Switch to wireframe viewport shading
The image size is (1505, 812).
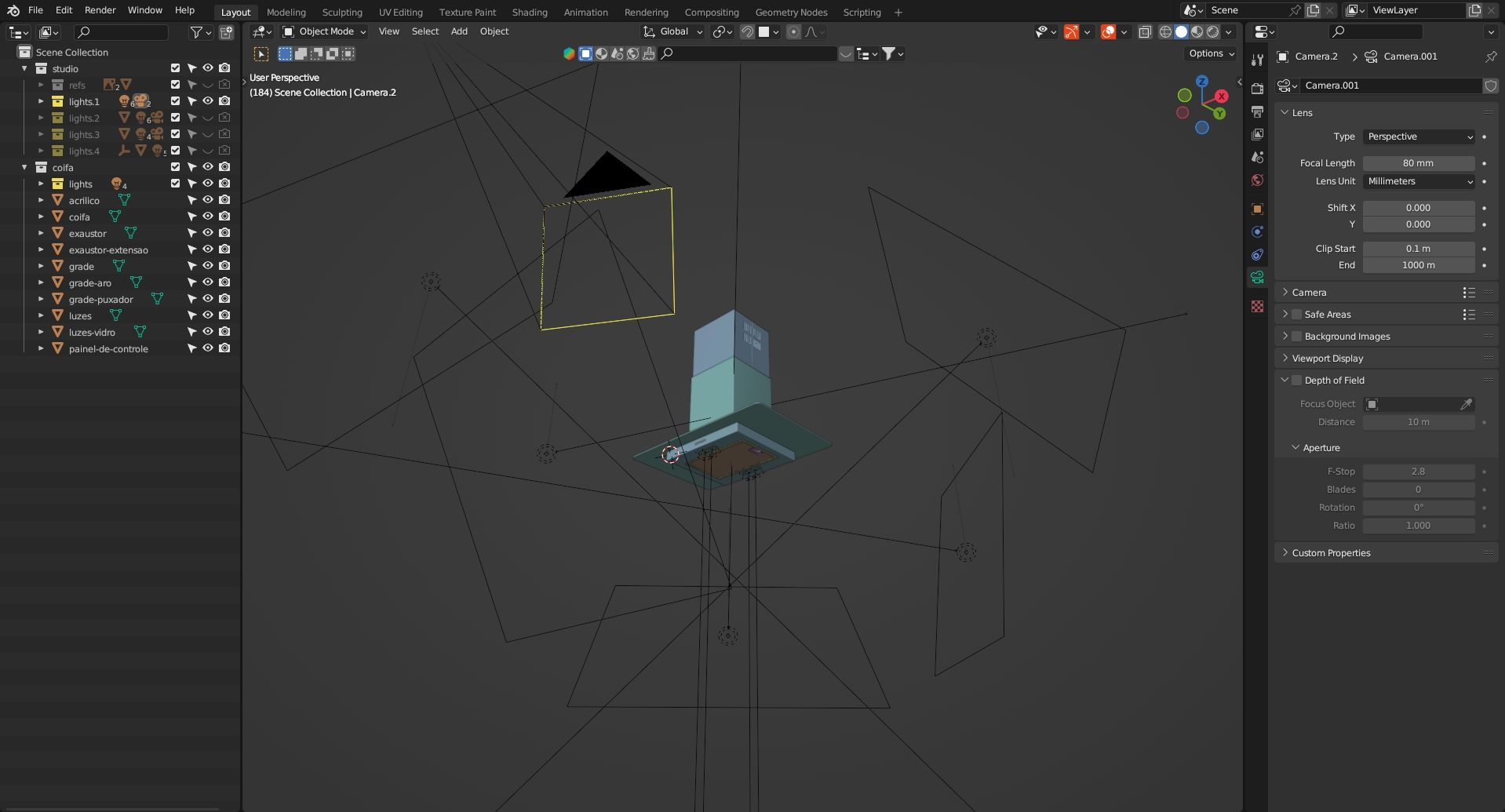[x=1165, y=32]
